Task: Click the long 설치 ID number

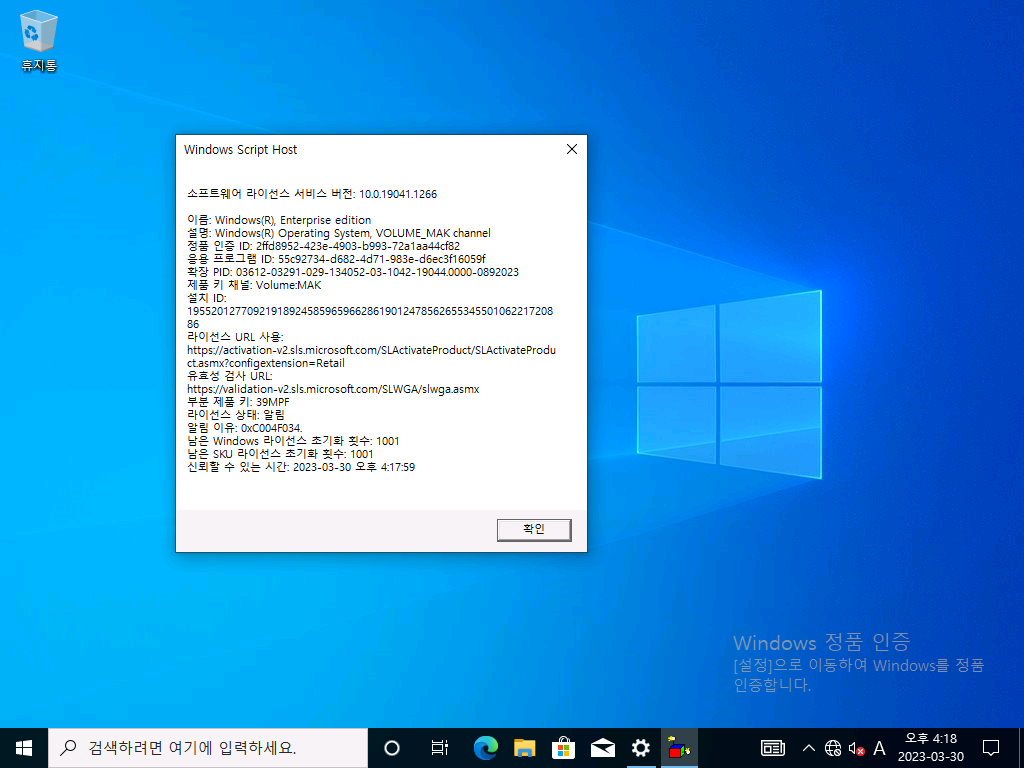Action: (370, 317)
